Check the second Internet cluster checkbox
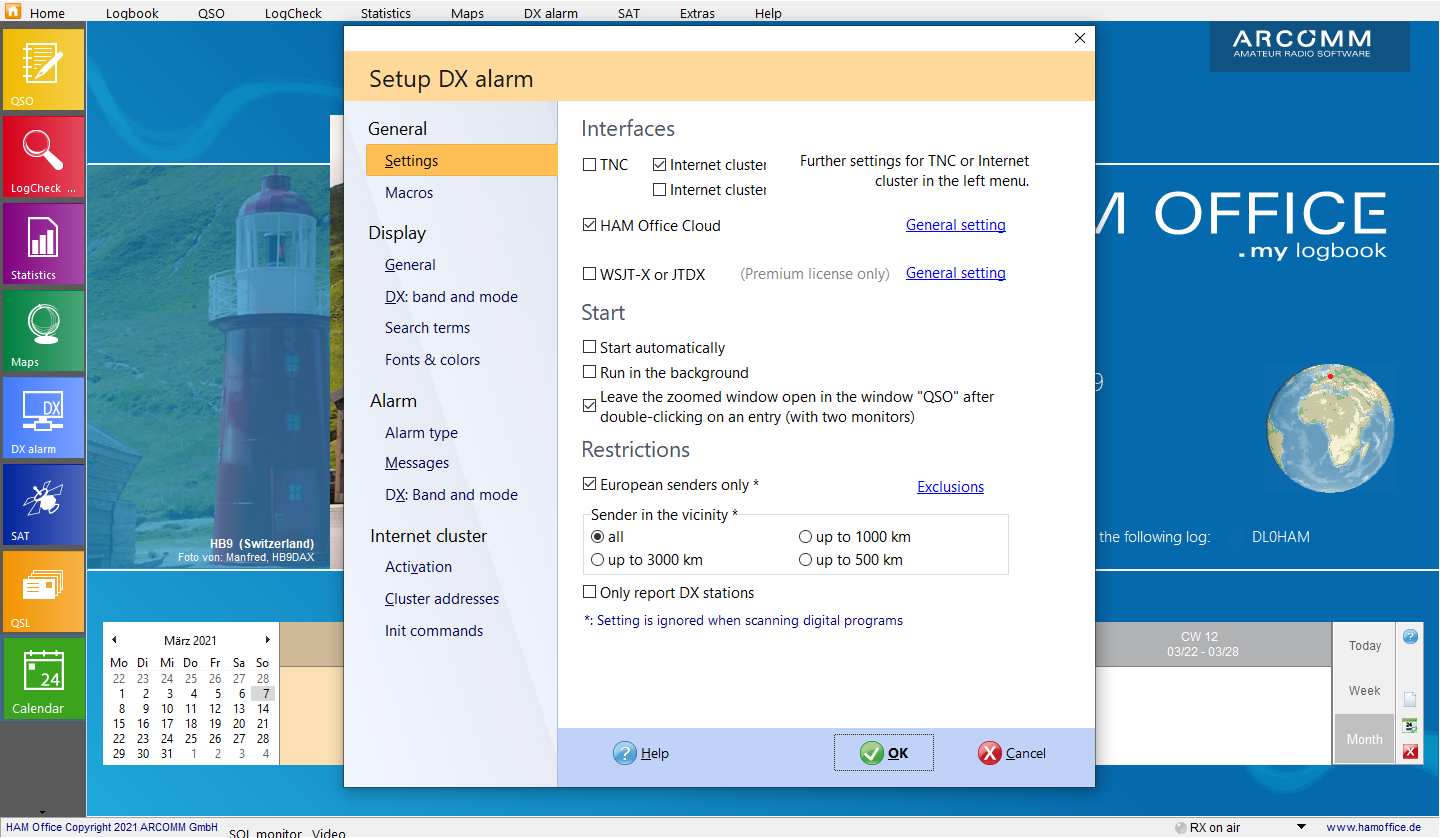This screenshot has height=838, width=1440. click(659, 189)
